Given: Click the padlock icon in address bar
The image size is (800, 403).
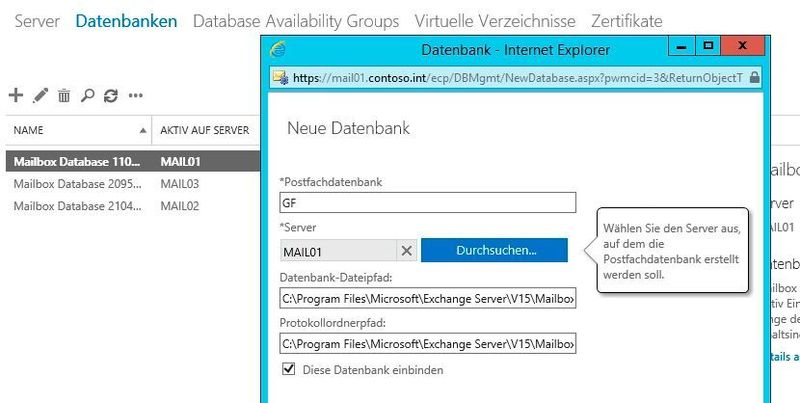Looking at the screenshot, I should click(755, 78).
